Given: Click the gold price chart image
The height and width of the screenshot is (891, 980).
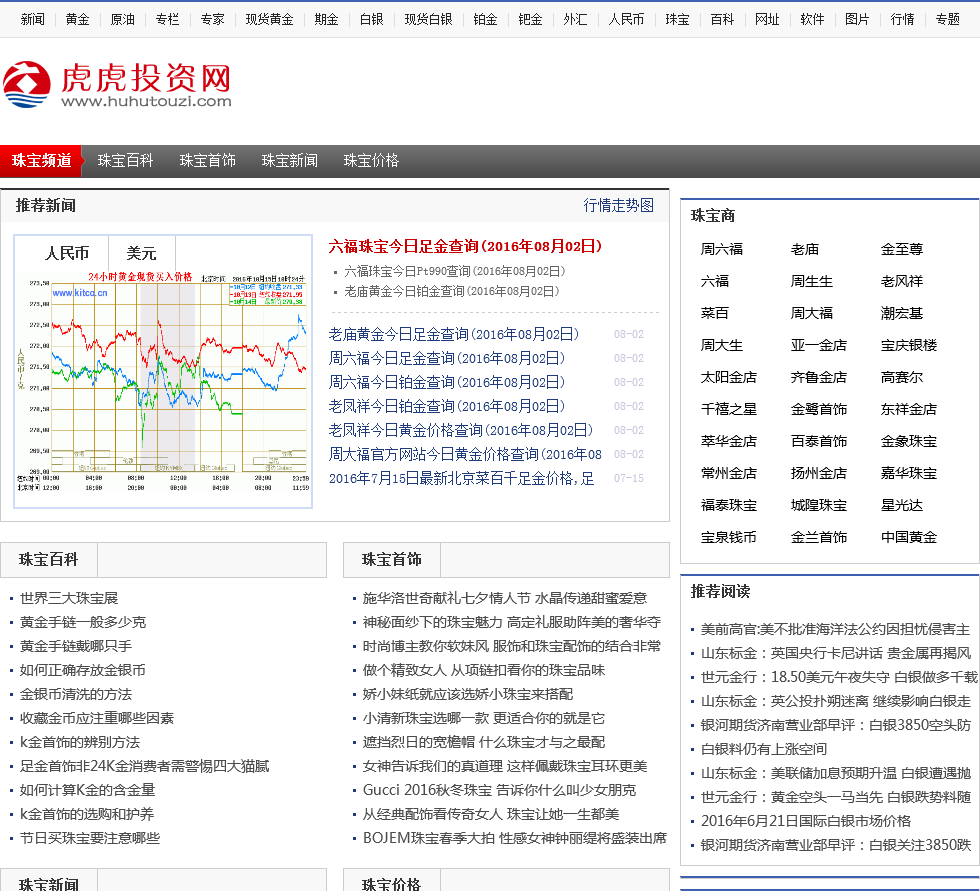Looking at the screenshot, I should [x=163, y=385].
